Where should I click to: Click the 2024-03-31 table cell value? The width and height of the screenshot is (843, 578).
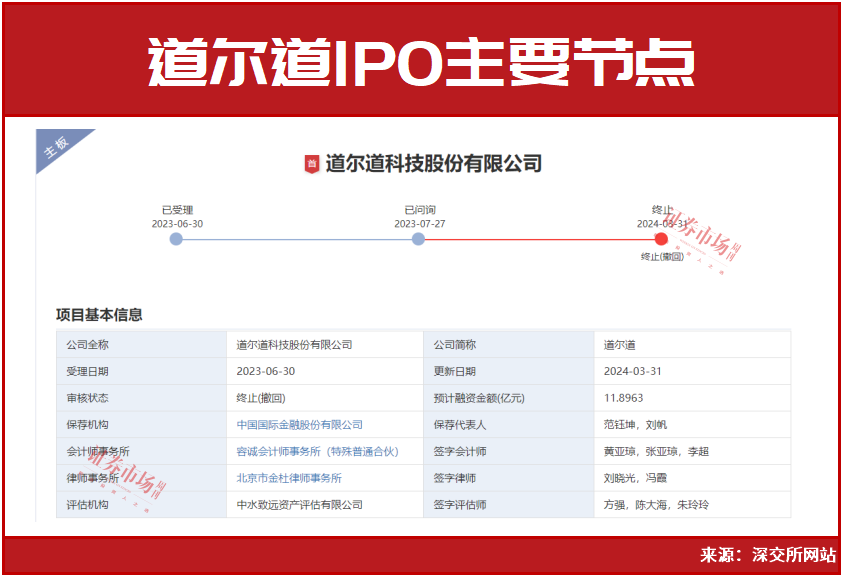[692, 372]
